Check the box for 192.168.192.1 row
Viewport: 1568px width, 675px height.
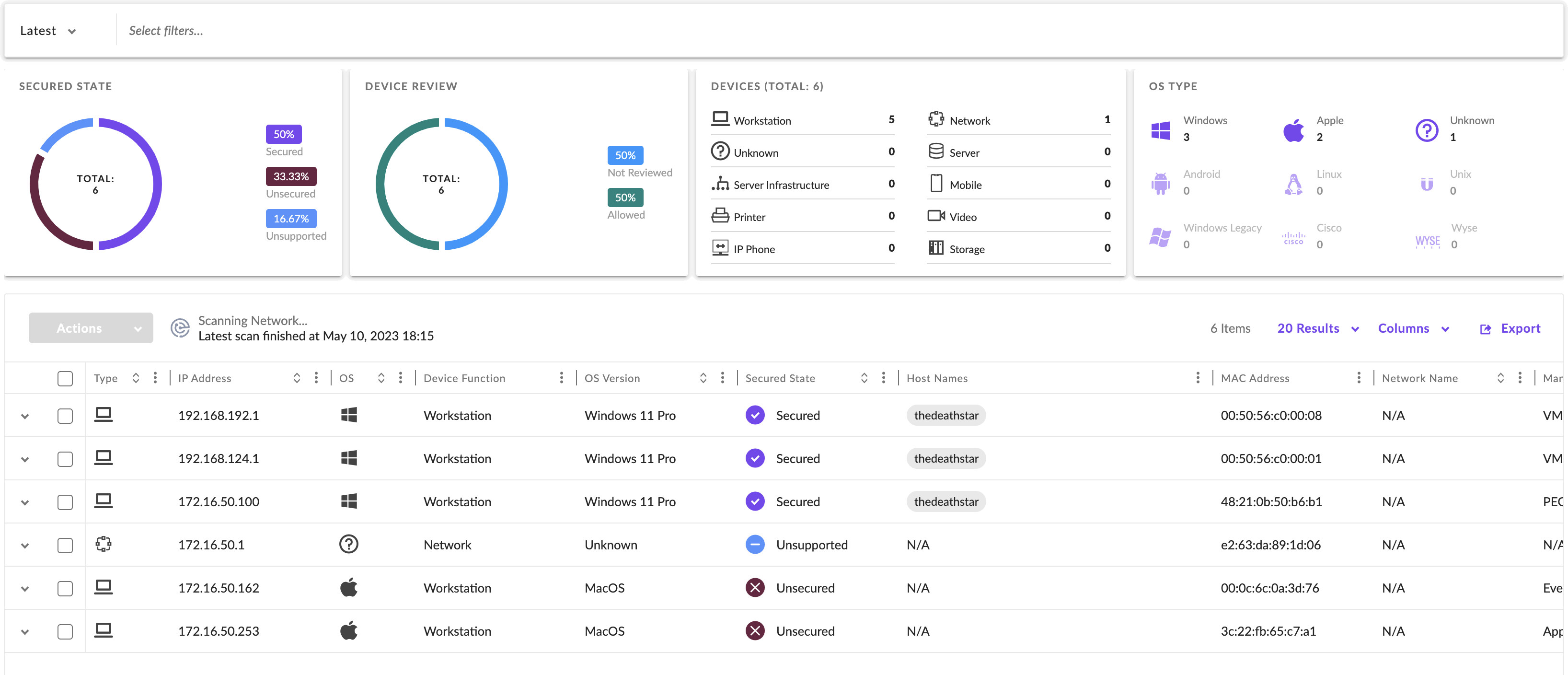pos(65,416)
